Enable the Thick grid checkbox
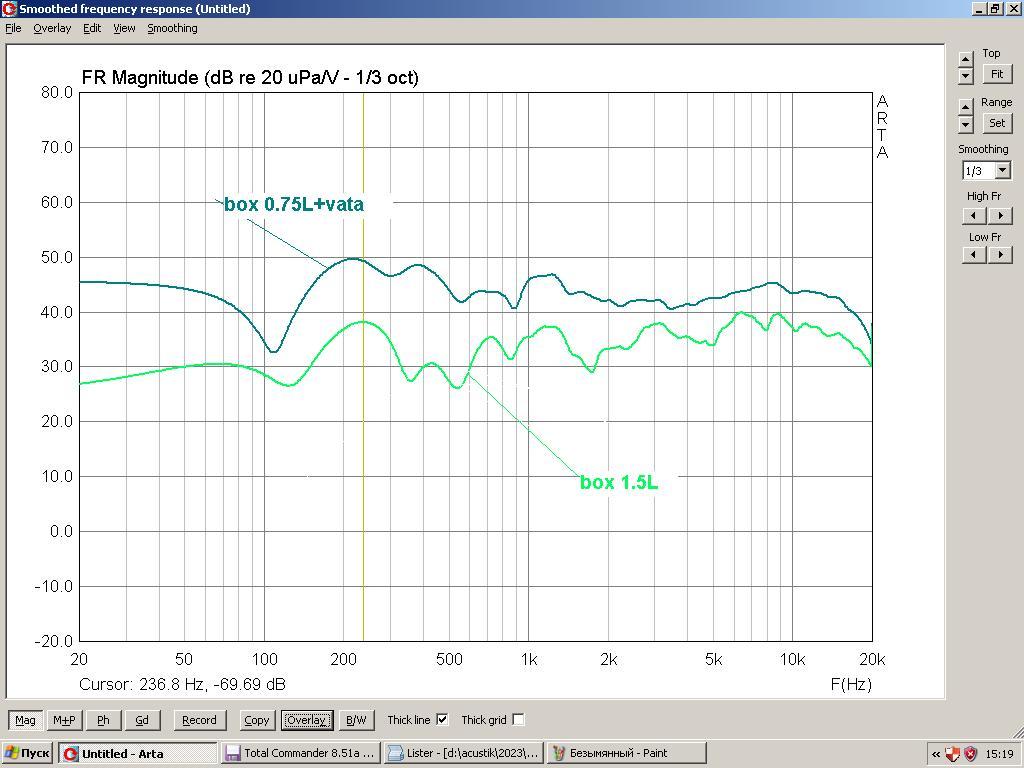The image size is (1024, 768). click(519, 719)
